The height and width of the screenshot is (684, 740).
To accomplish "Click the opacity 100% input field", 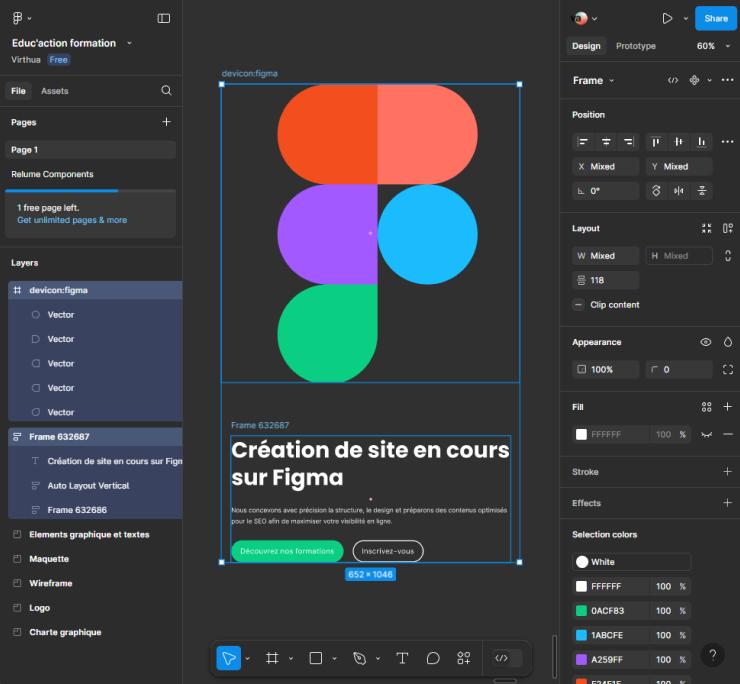I will [x=605, y=370].
